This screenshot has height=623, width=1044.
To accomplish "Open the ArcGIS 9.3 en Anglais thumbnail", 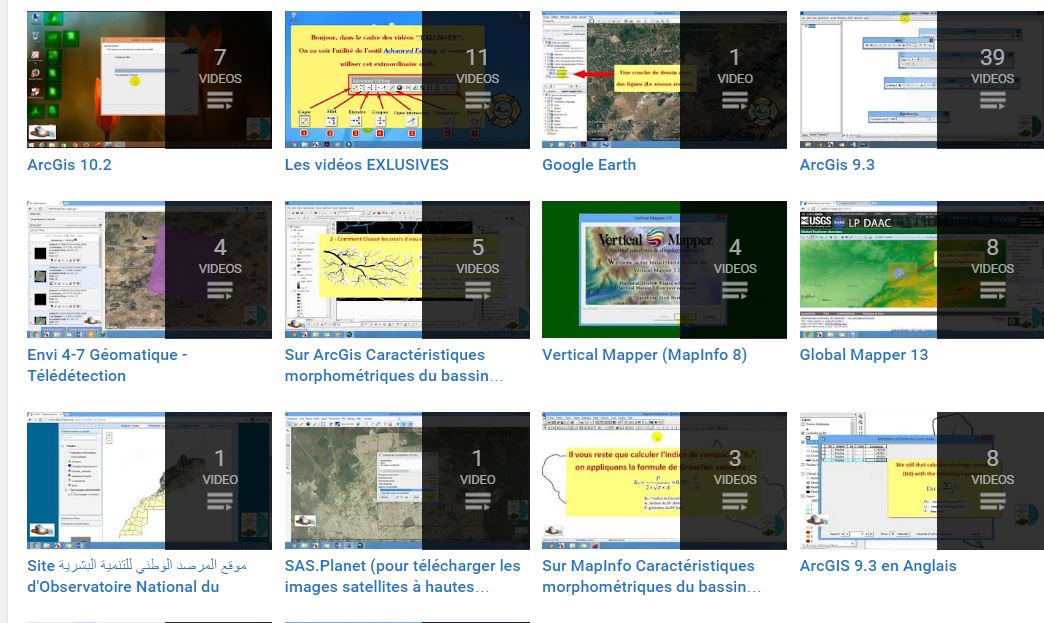I will pyautogui.click(x=921, y=481).
